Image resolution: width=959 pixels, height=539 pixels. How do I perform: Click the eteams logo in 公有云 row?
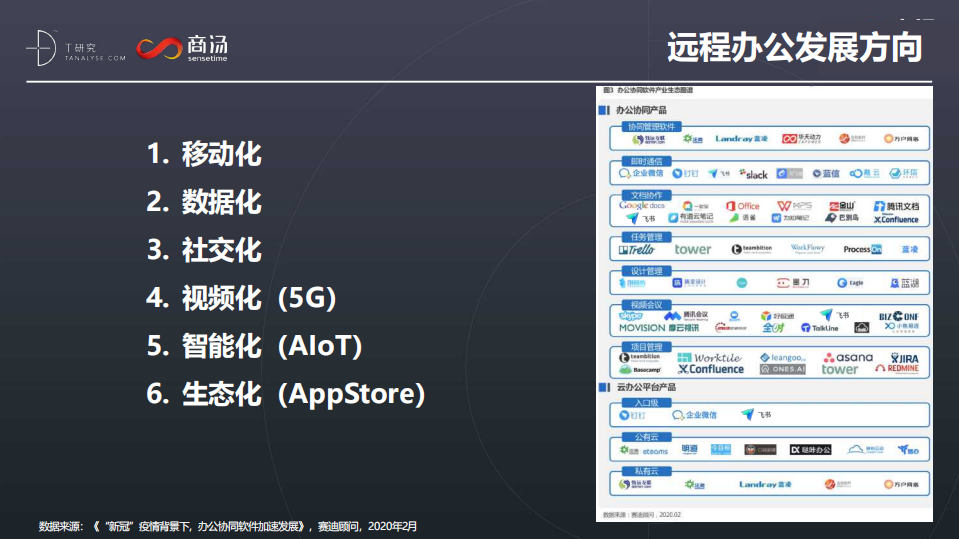644,451
